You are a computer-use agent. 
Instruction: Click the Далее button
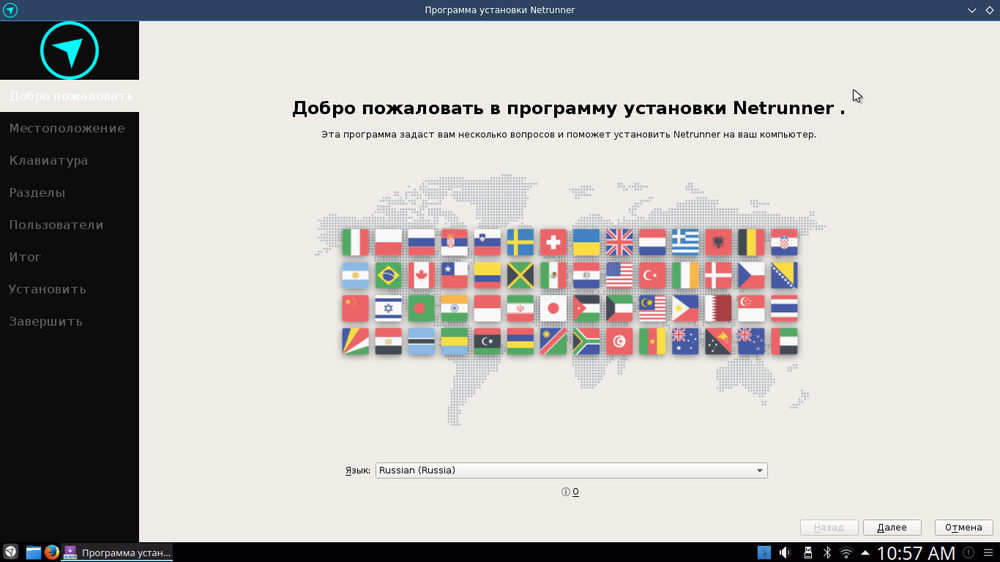[x=892, y=528]
